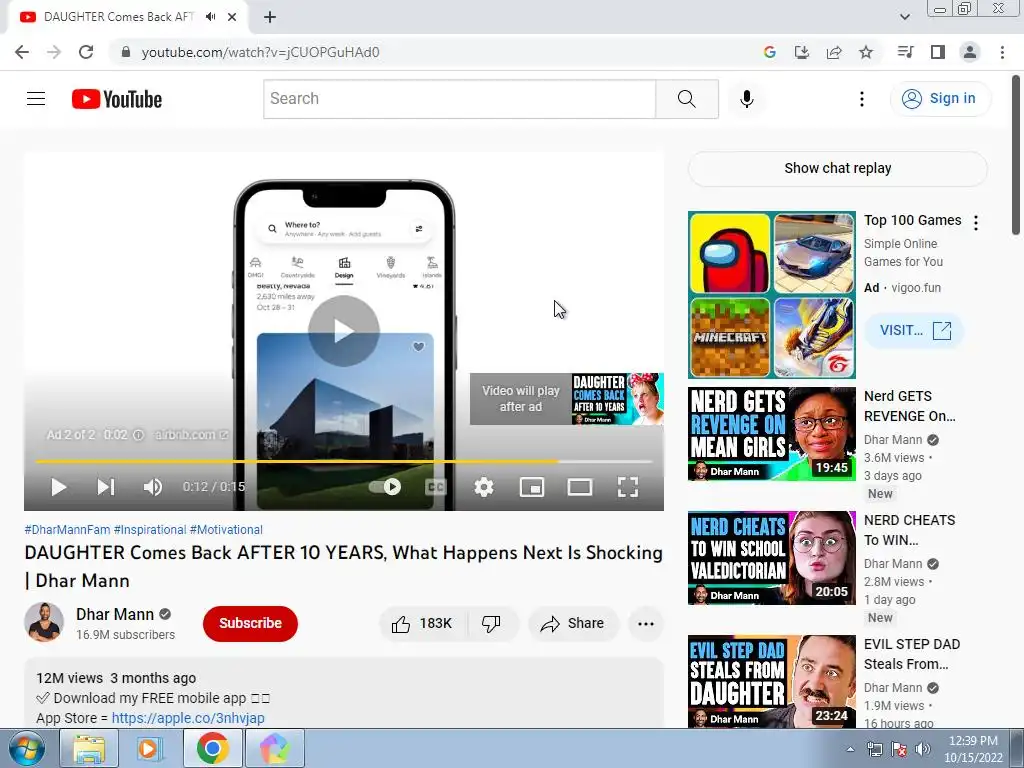
Task: Open tab search chevron
Action: (904, 17)
